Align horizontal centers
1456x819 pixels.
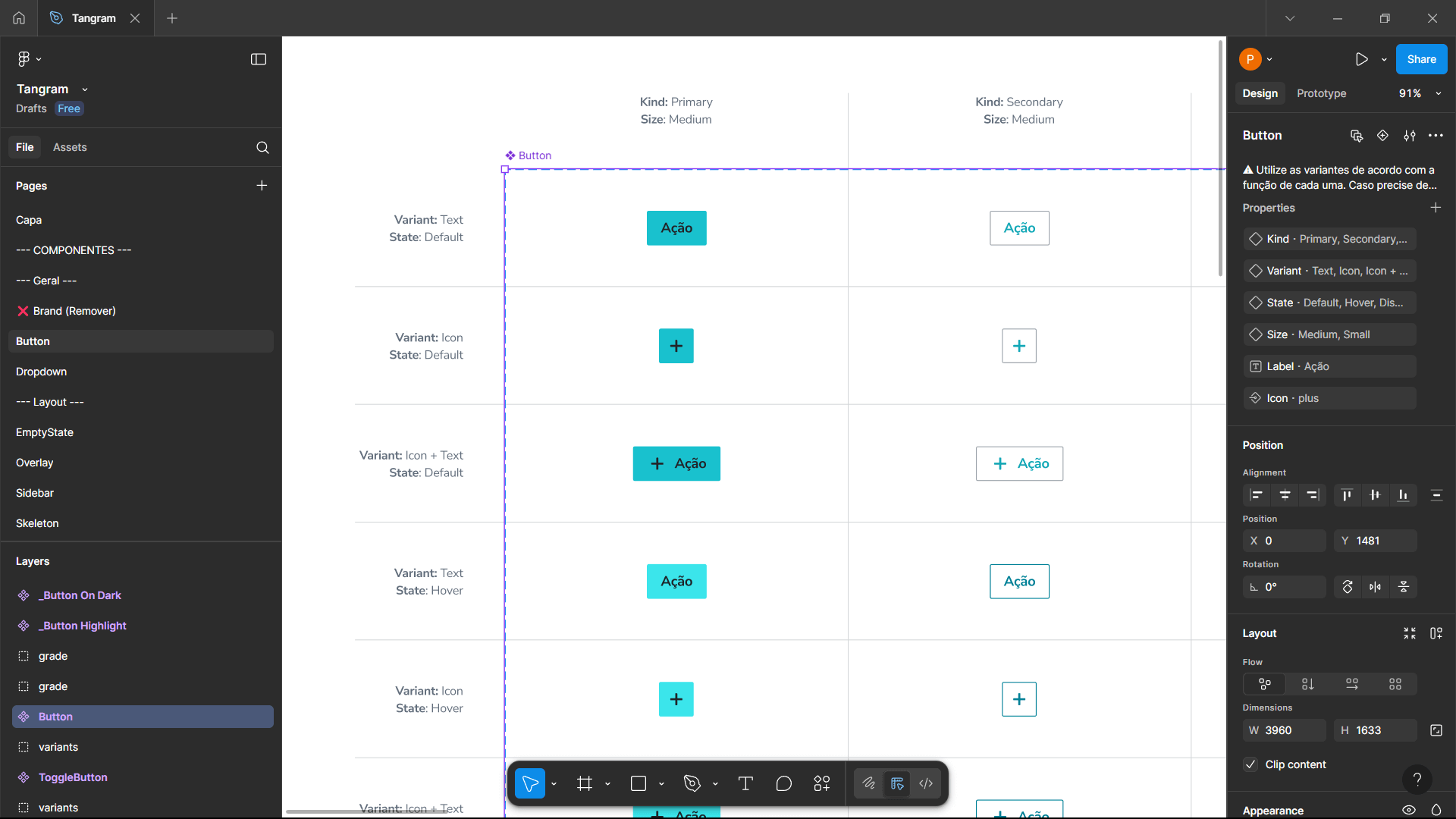tap(1285, 495)
